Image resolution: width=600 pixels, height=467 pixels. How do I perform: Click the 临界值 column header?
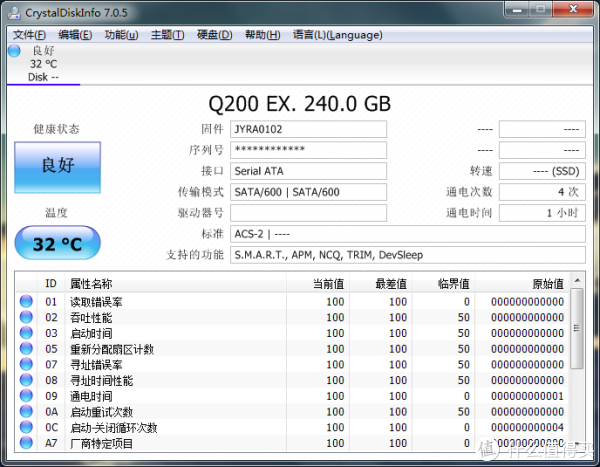[x=443, y=284]
